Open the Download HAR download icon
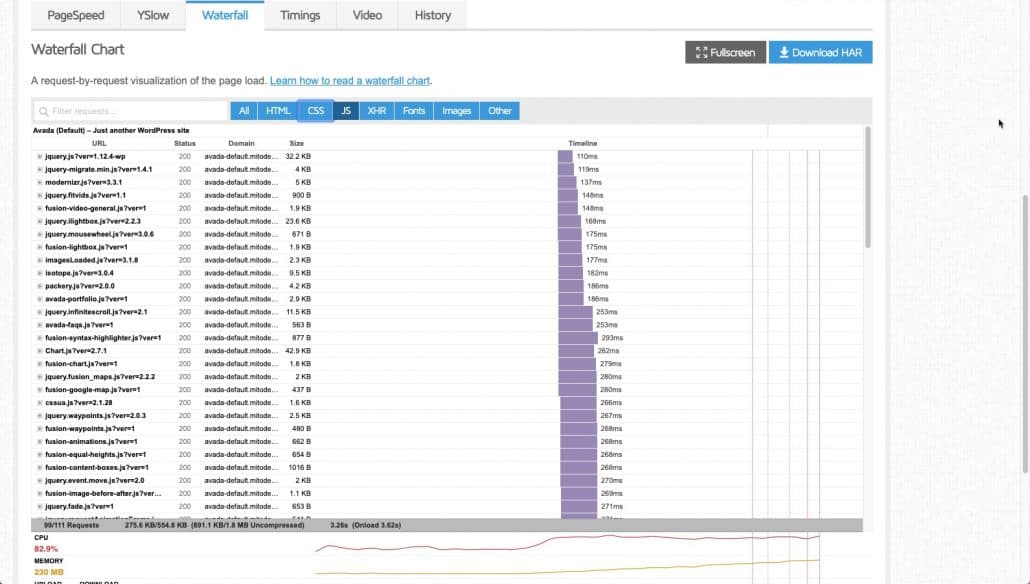Image resolution: width=1030 pixels, height=584 pixels. (786, 53)
